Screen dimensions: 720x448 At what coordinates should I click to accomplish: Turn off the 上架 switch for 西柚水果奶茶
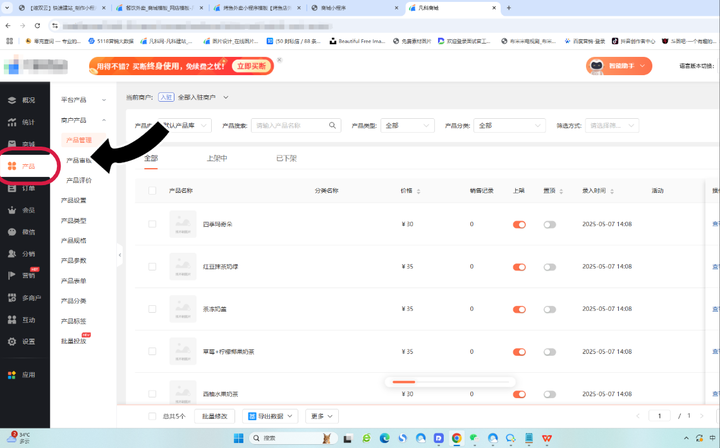tap(519, 394)
